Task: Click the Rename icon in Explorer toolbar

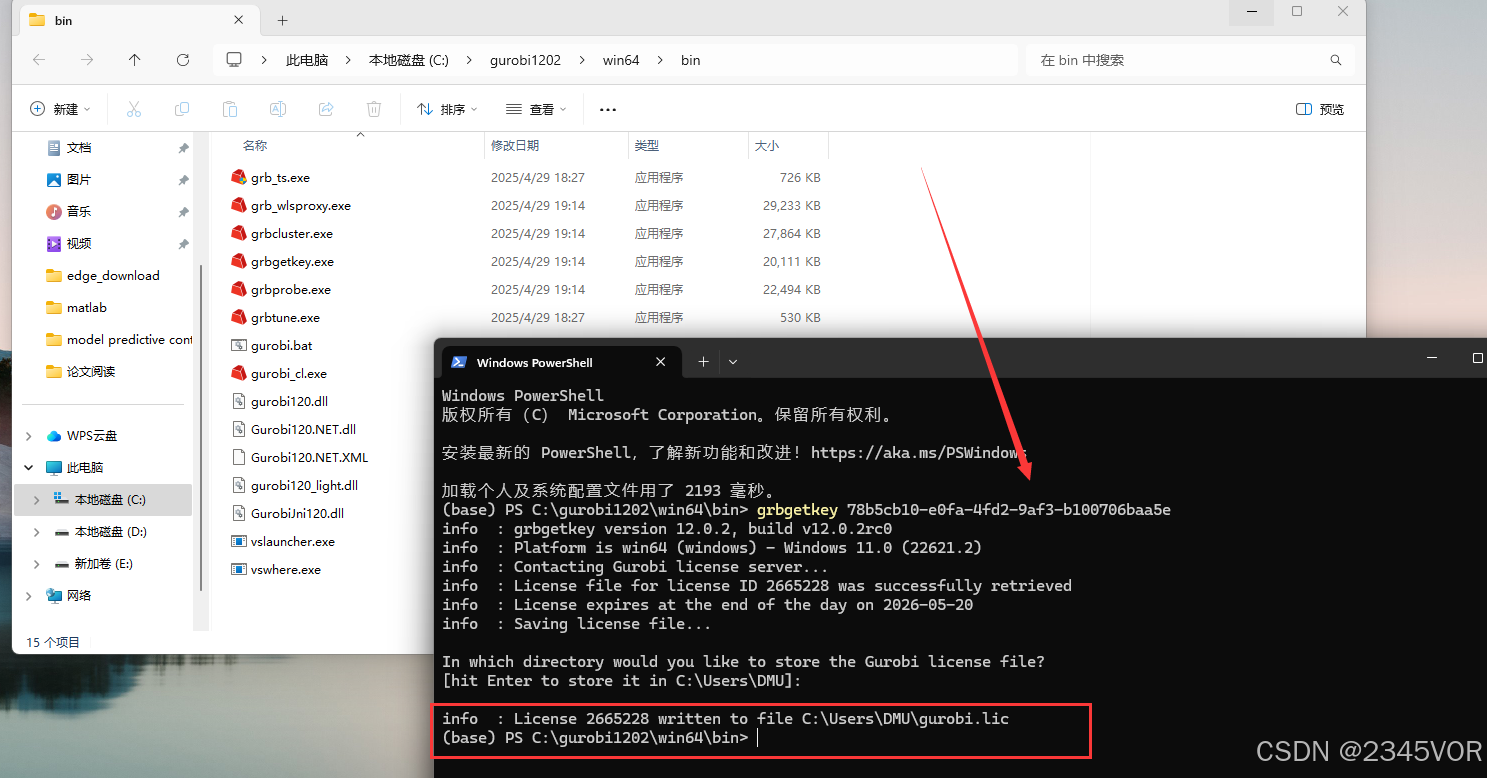Action: pos(278,109)
